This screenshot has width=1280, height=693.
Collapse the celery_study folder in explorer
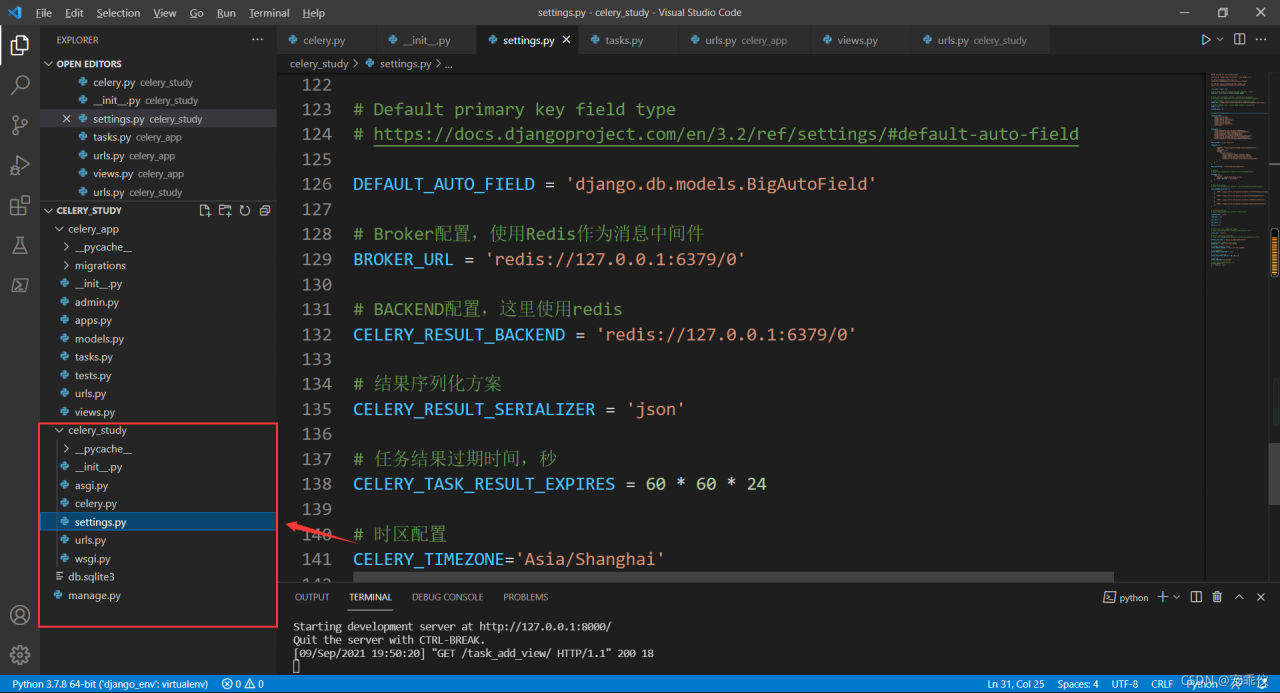(97, 430)
